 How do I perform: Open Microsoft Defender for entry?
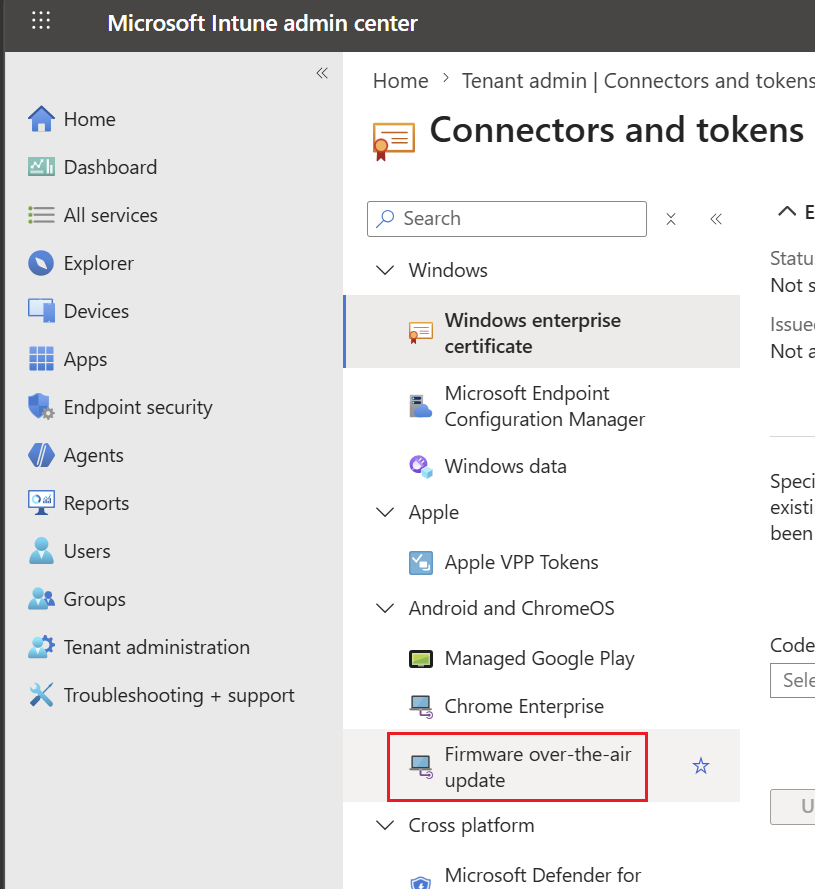(x=542, y=876)
